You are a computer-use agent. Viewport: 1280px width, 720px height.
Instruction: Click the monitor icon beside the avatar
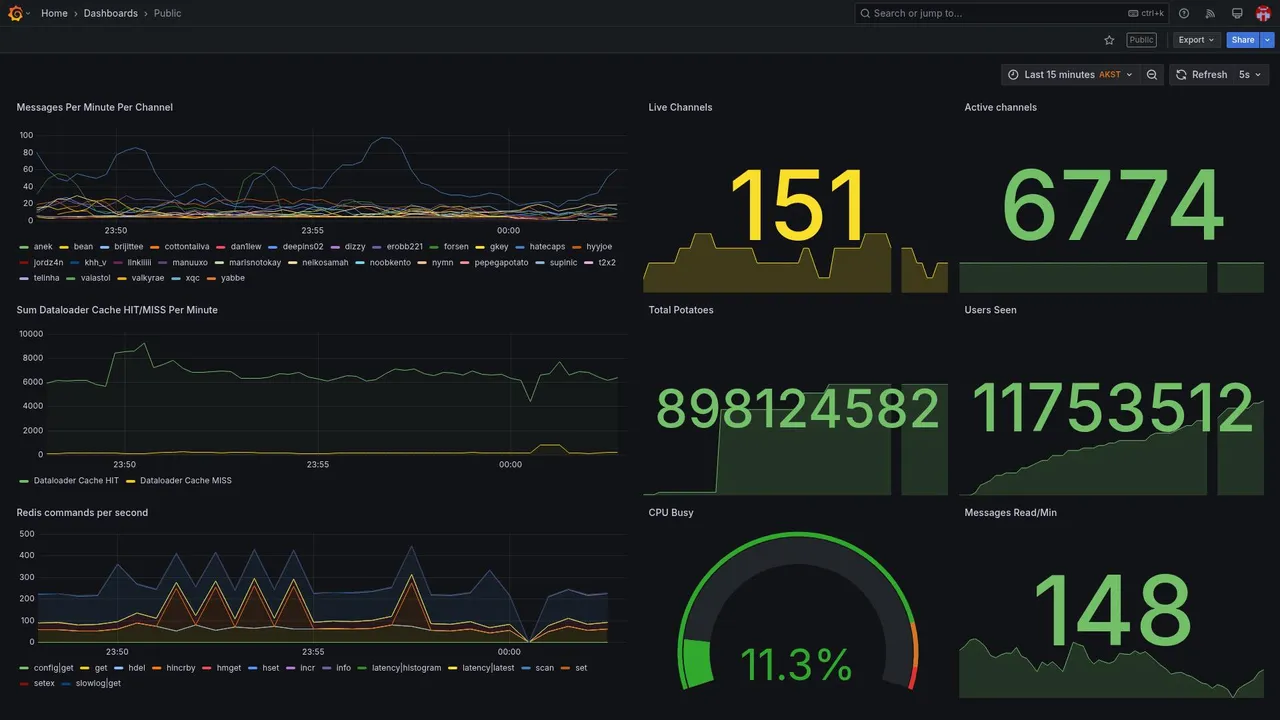tap(1237, 13)
